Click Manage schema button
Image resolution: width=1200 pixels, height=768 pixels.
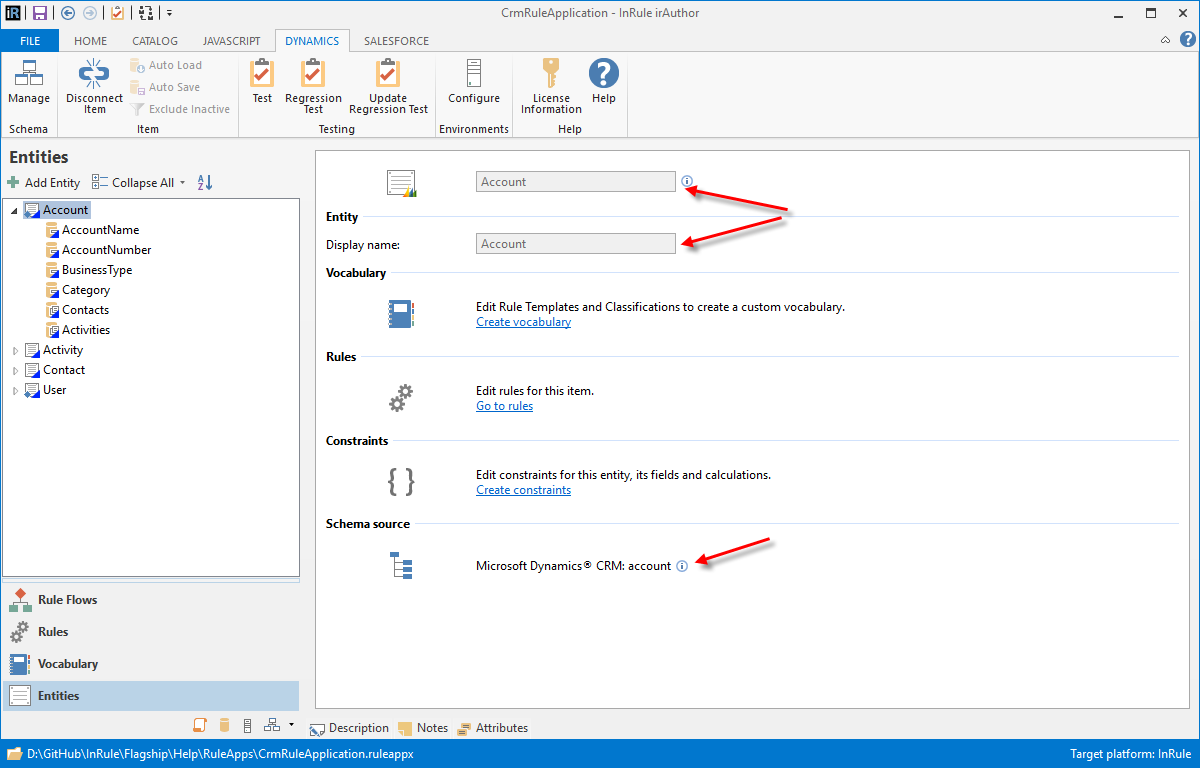tap(28, 83)
